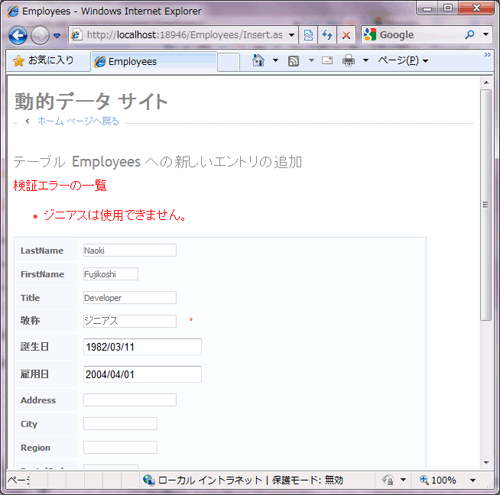Follow the ホーム ページへ戻る link
Image resolution: width=500 pixels, height=495 pixels.
point(78,121)
